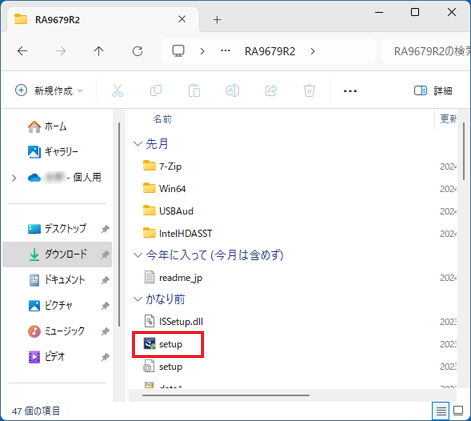Click the pin icon beside ピクチャ
Viewport: 471px width, 421px height.
tap(105, 306)
